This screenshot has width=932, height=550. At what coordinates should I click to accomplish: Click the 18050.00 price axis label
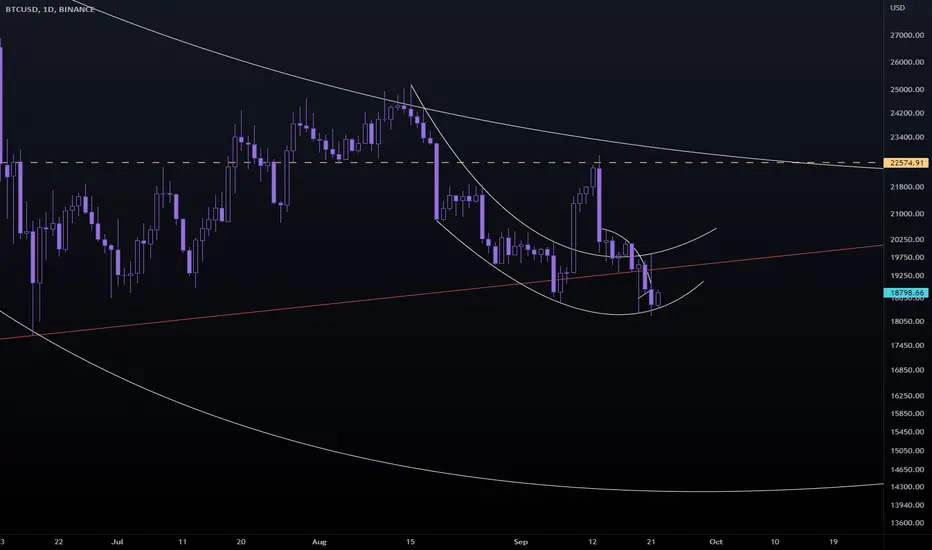[x=907, y=321]
